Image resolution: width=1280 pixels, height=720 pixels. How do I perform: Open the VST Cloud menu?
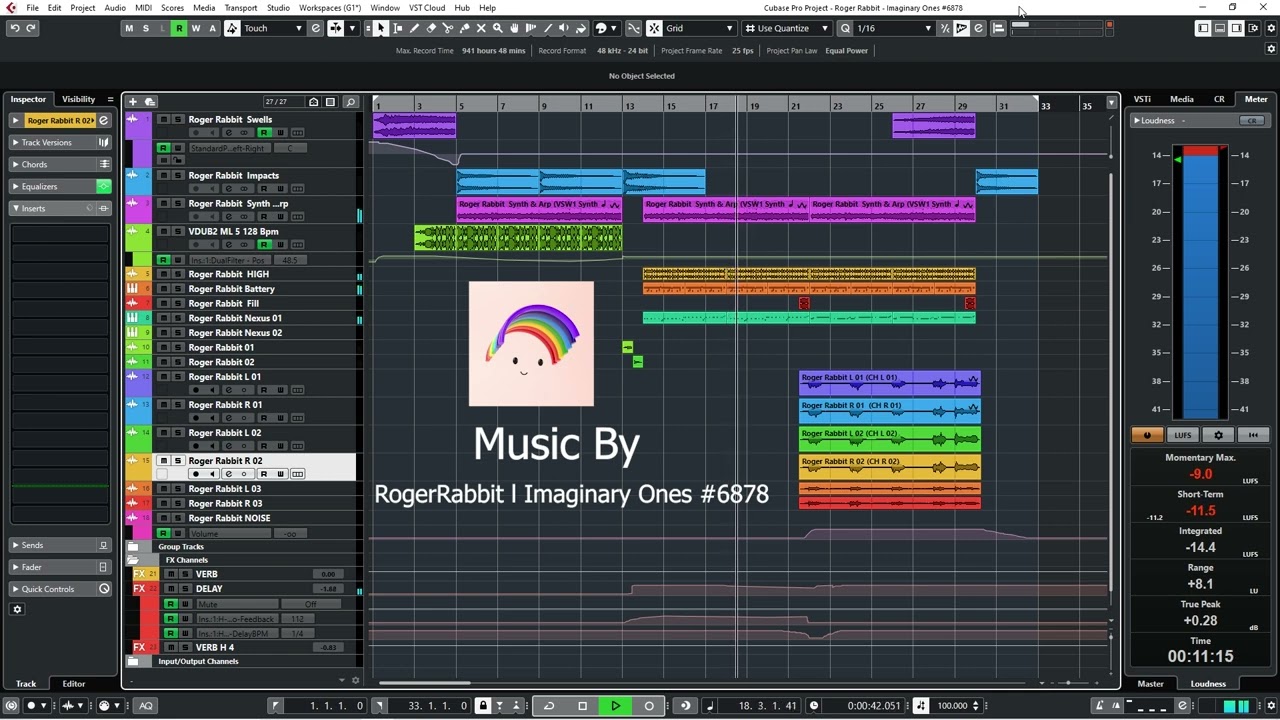[x=427, y=7]
